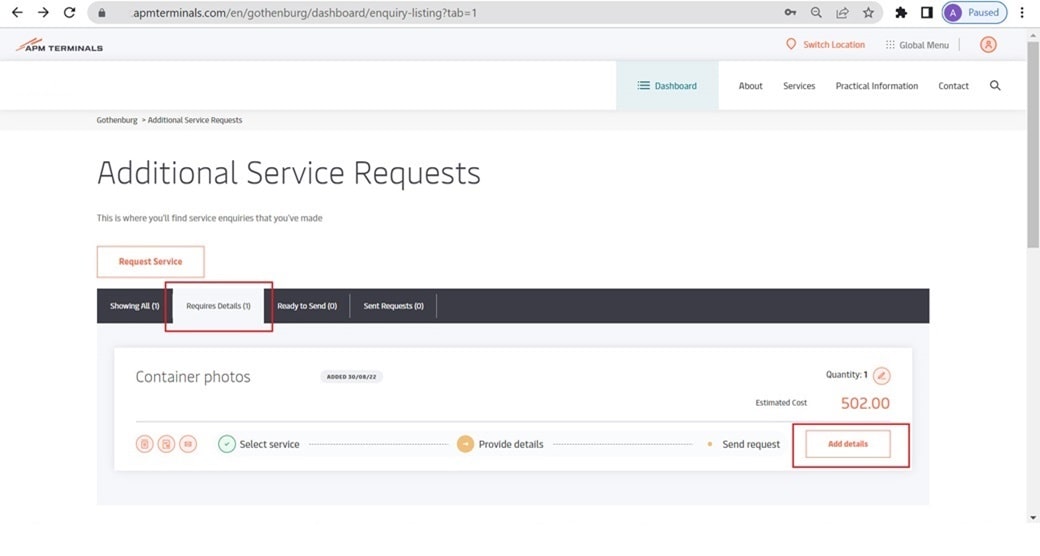
Task: Click the third round icon beside Select service
Action: [x=188, y=444]
